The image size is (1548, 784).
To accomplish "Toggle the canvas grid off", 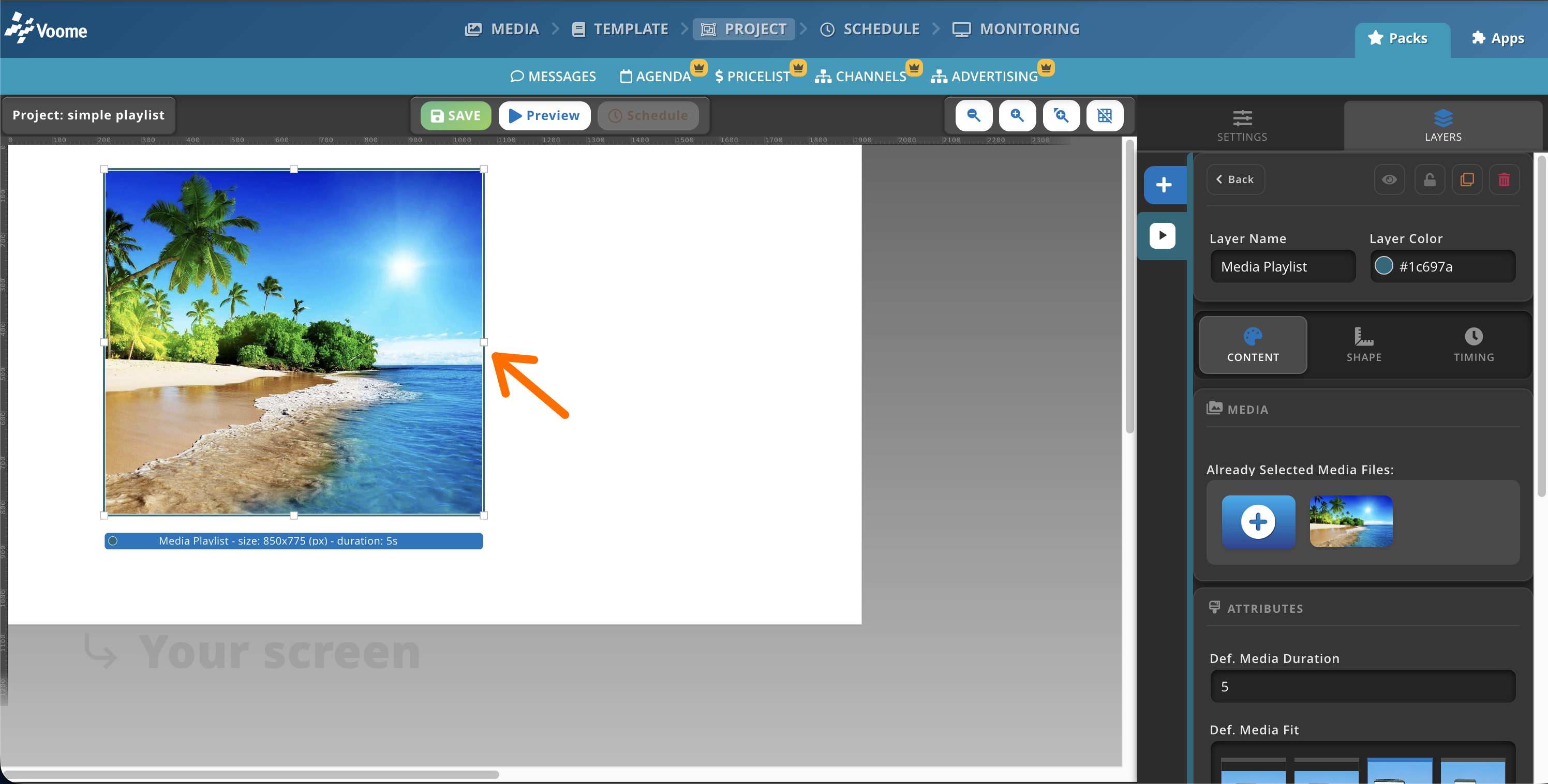I will 1105,115.
